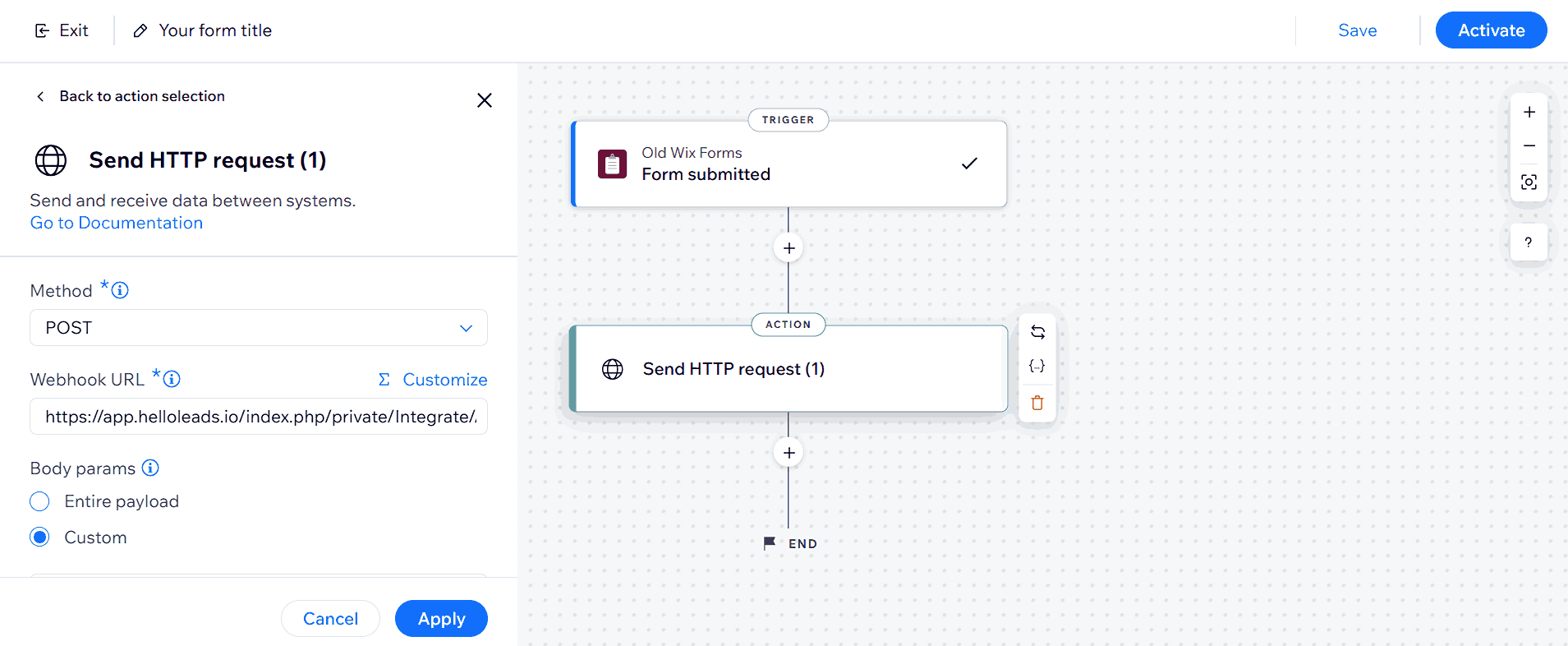Add step below the HTTP request action

789,453
